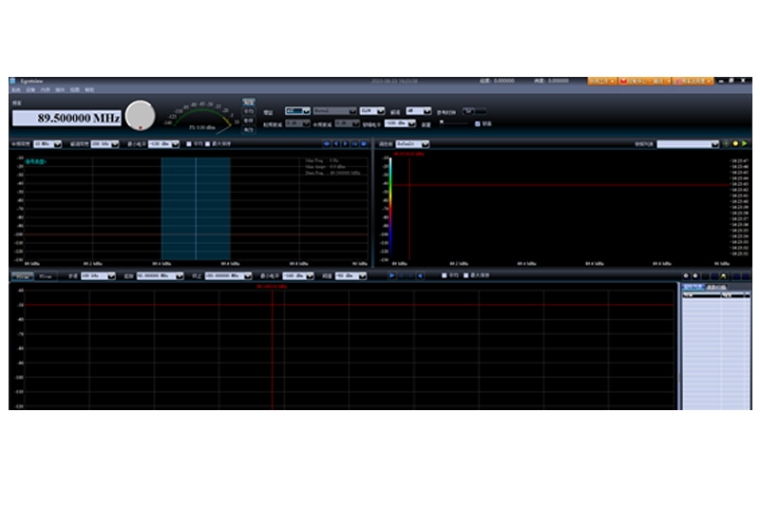Click the blue play arrow in spectrum toolbar
The width and height of the screenshot is (760, 506).
click(343, 144)
